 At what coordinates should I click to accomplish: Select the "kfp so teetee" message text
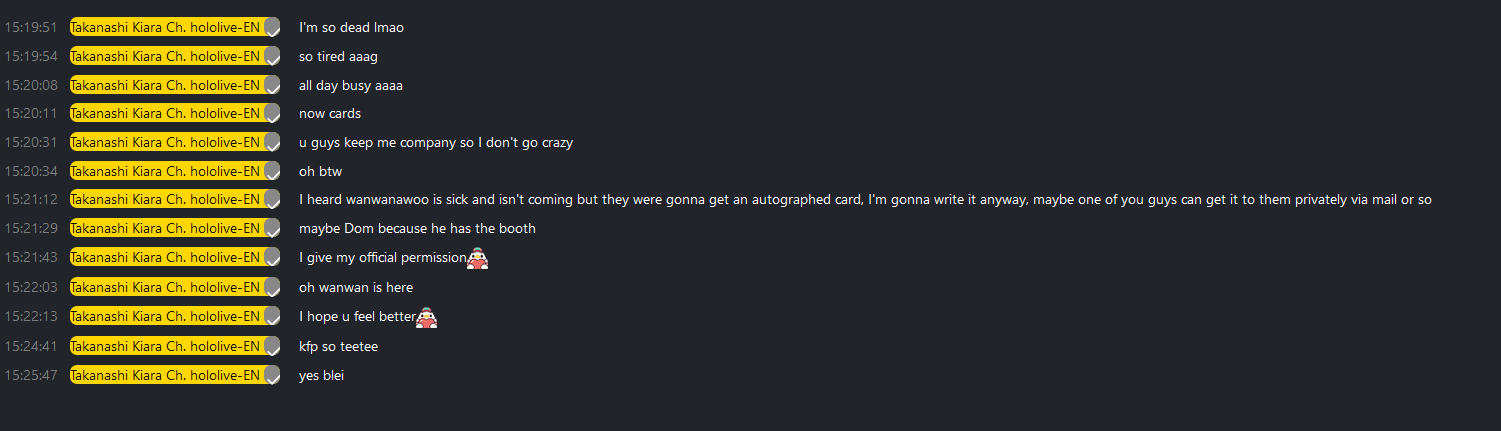[x=338, y=346]
